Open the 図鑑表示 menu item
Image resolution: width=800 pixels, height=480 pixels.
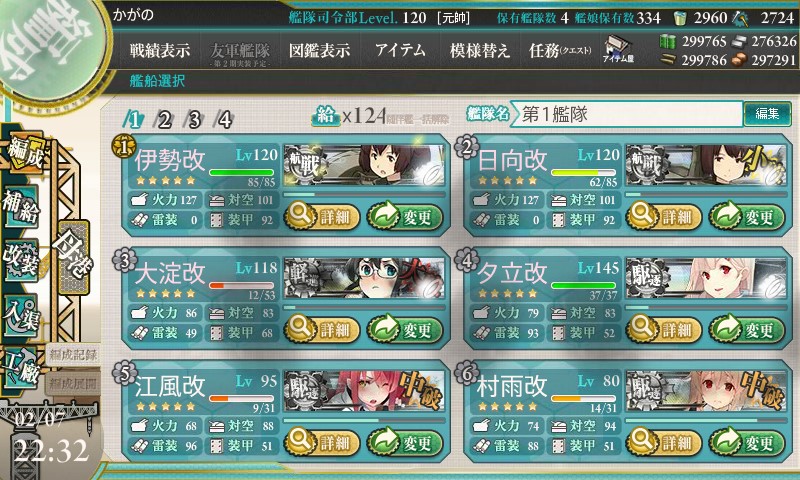[319, 50]
